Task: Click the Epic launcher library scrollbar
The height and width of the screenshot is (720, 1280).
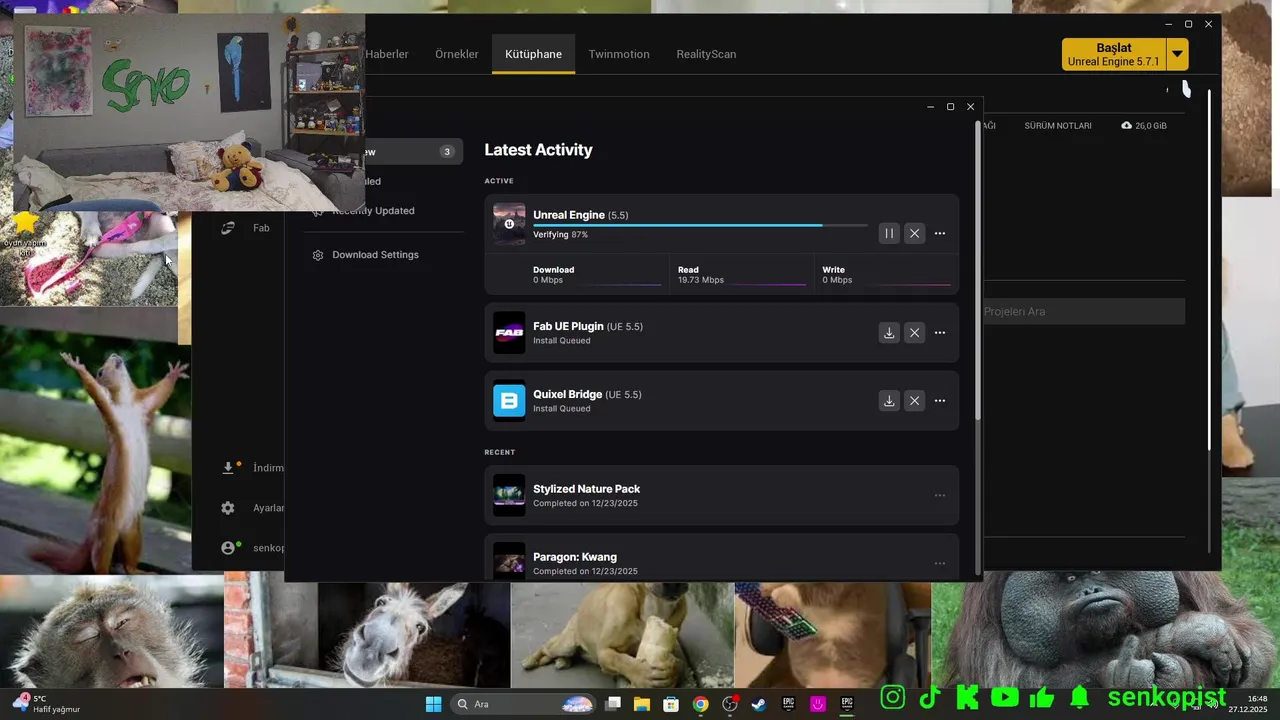Action: point(1211,270)
